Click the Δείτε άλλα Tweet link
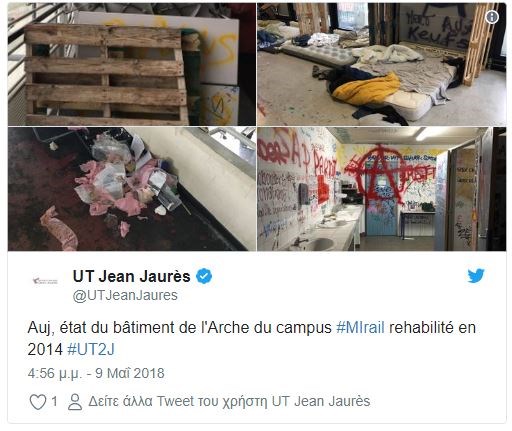This screenshot has width=512, height=431. [x=229, y=401]
